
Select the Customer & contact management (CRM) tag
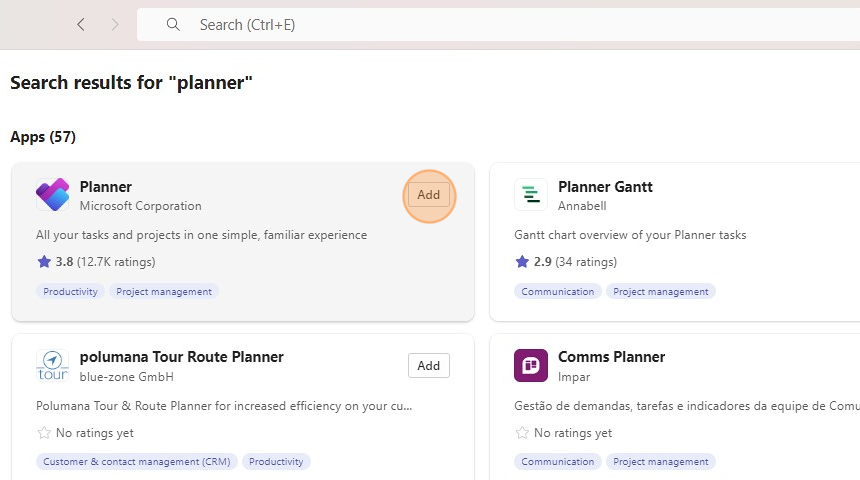point(136,462)
